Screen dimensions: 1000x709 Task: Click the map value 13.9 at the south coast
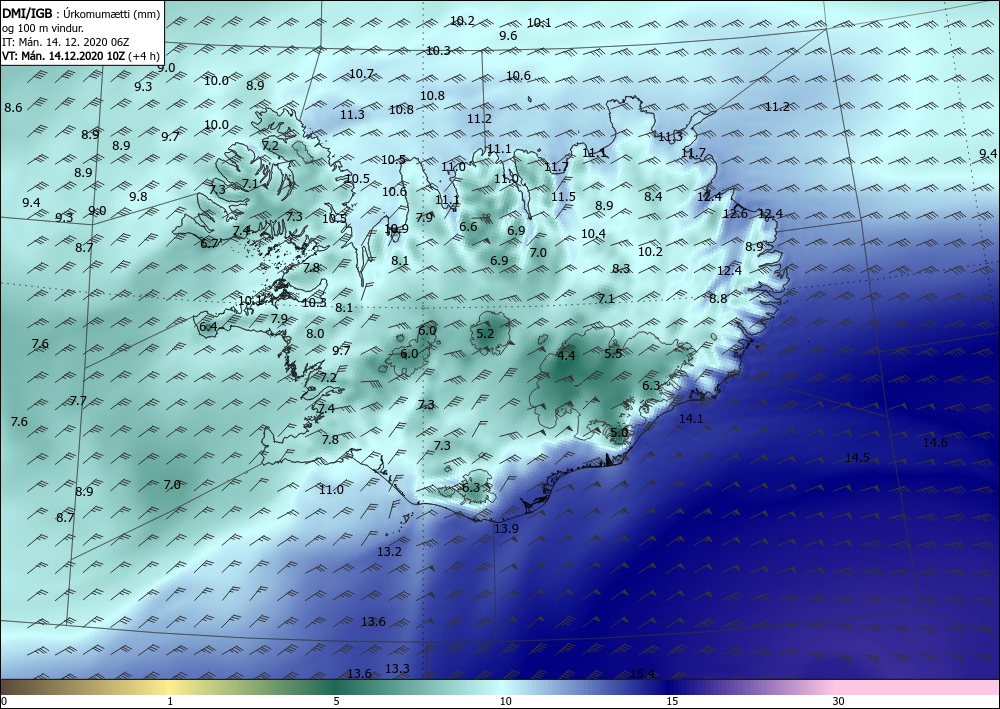pos(506,529)
